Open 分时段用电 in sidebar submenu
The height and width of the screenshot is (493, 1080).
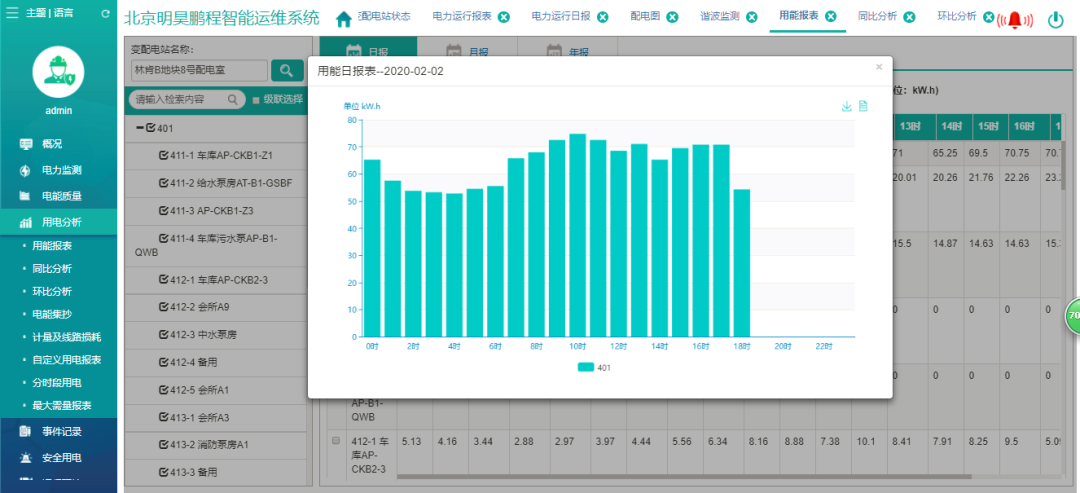pos(57,382)
